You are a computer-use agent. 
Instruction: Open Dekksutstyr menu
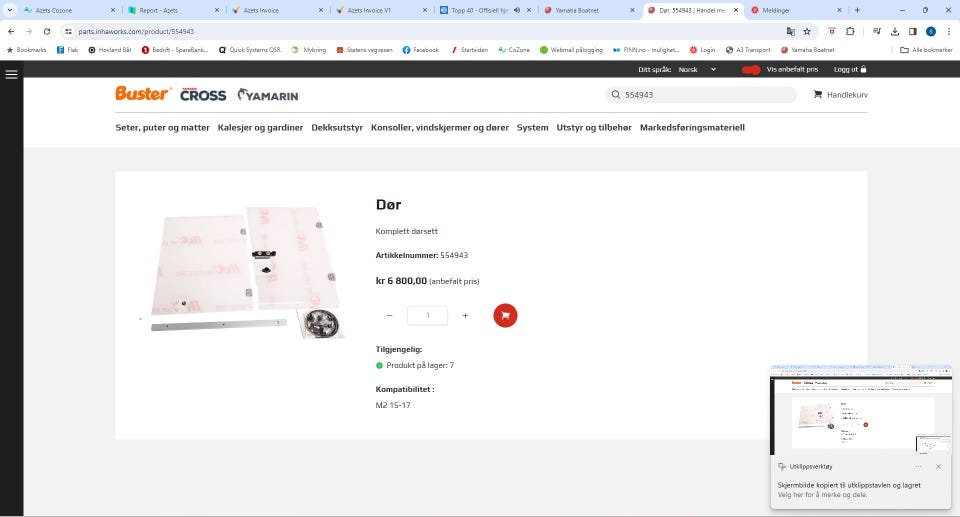tap(337, 127)
